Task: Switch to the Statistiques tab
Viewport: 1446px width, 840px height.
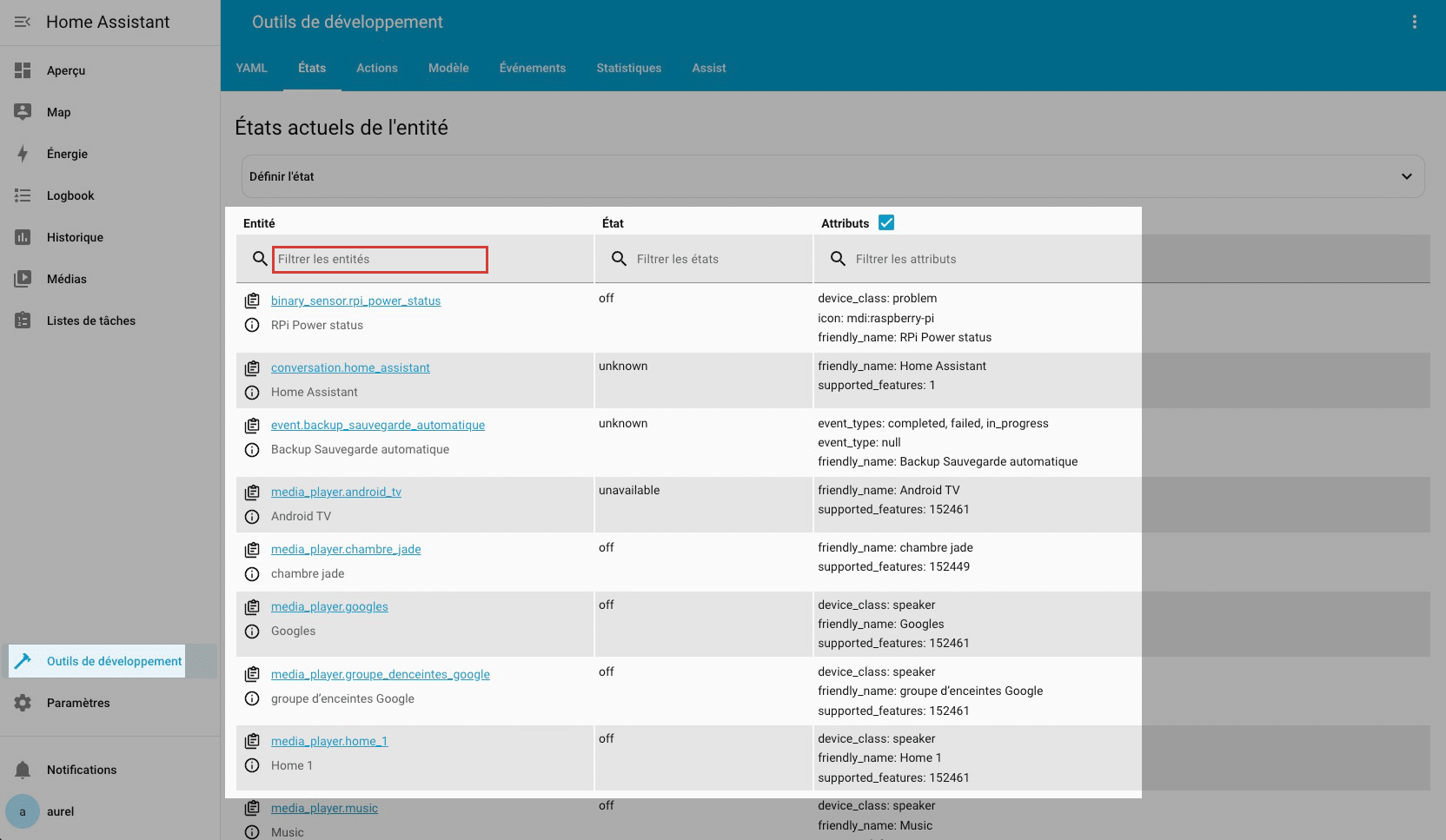Action: click(629, 68)
